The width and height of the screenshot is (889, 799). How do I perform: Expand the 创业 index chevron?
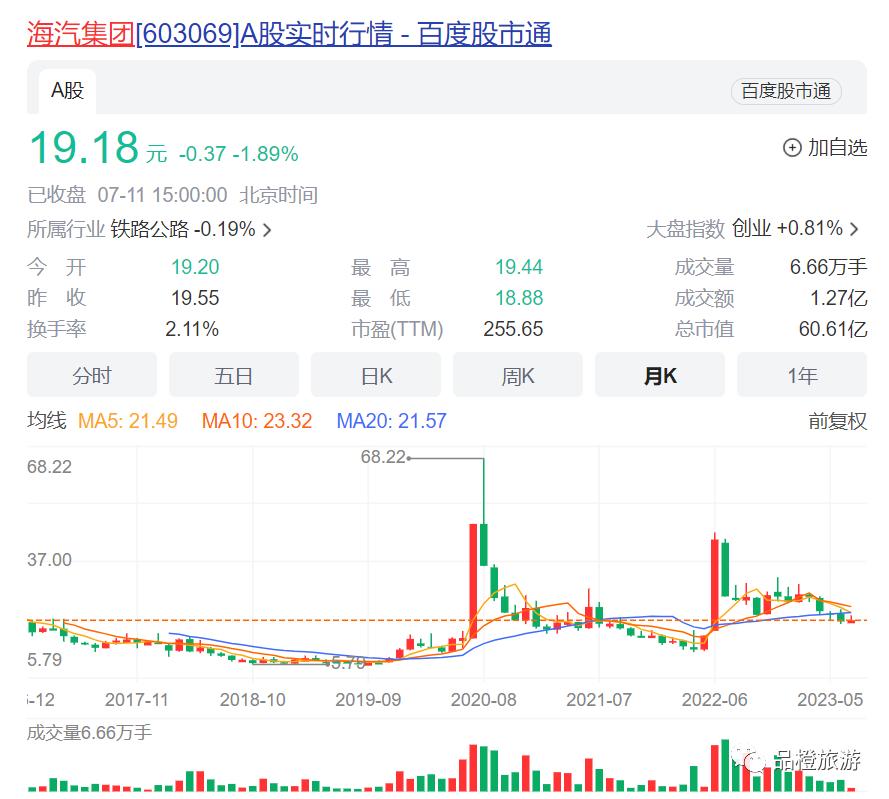(854, 229)
